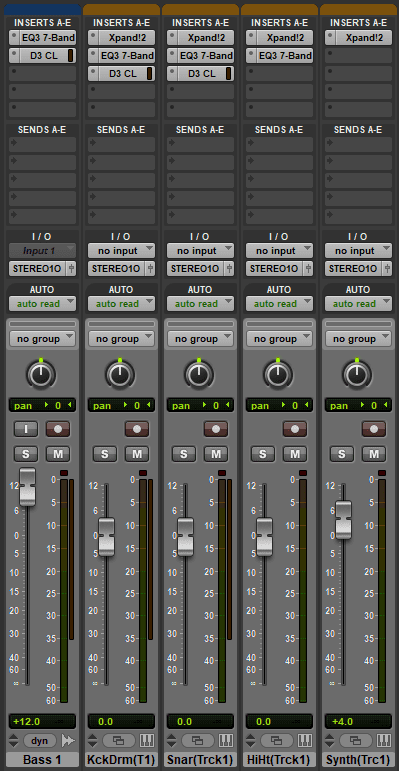Click the Bass 1 volume fader handle
Screen dimensions: 399x771
[x=28, y=487]
